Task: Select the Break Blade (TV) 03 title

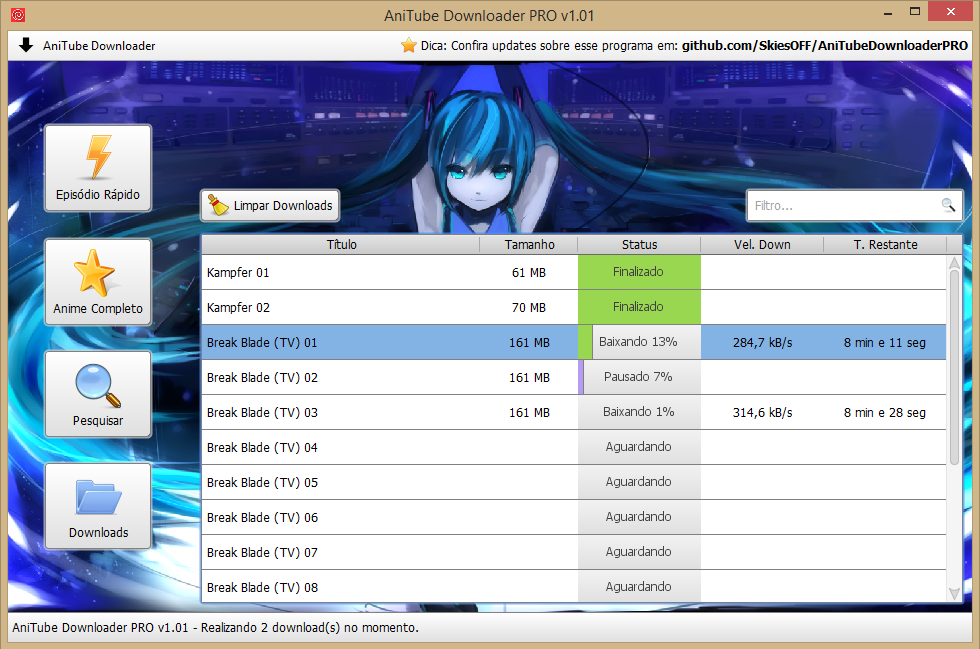Action: (262, 413)
